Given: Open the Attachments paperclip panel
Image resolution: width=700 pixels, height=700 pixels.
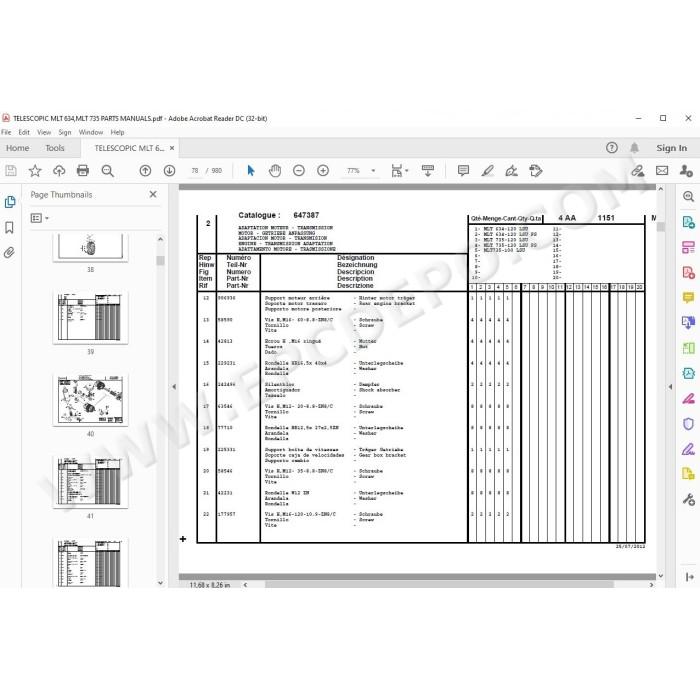Looking at the screenshot, I should (9, 253).
